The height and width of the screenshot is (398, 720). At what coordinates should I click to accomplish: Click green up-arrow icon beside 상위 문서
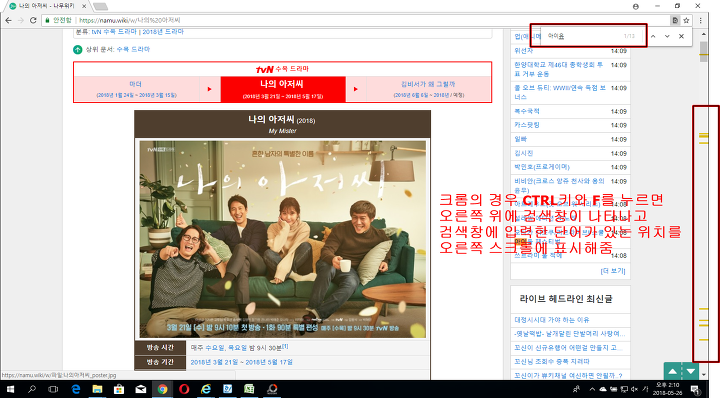[78, 50]
